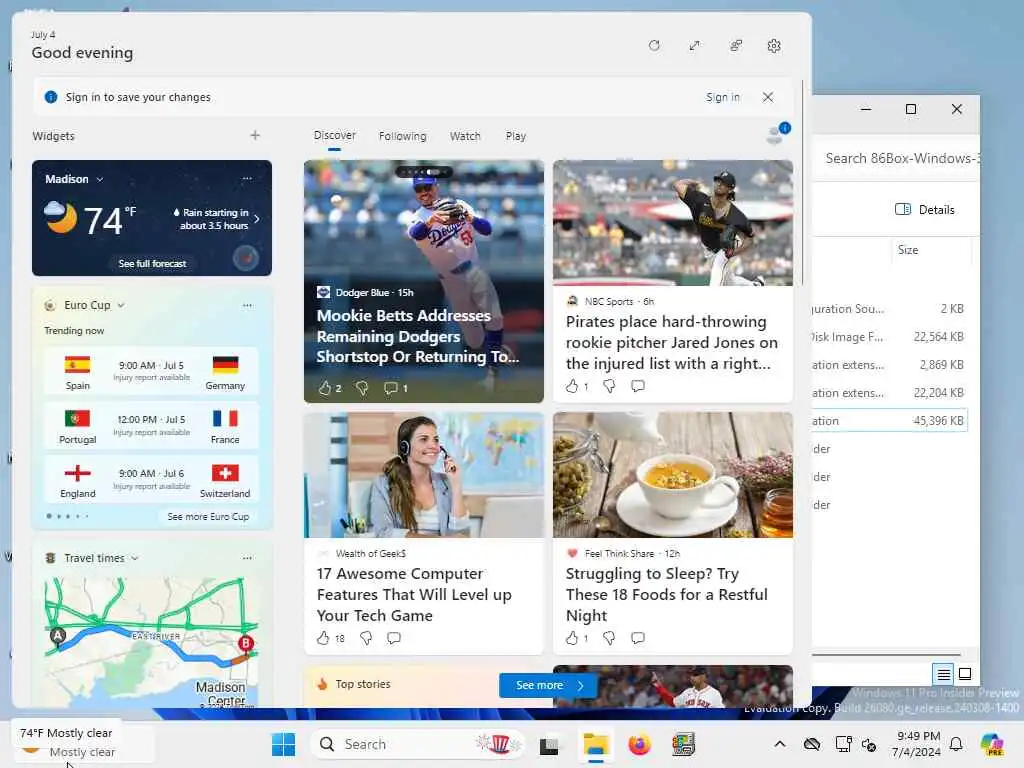The height and width of the screenshot is (768, 1024).
Task: Open File Explorer from taskbar
Action: click(x=596, y=744)
